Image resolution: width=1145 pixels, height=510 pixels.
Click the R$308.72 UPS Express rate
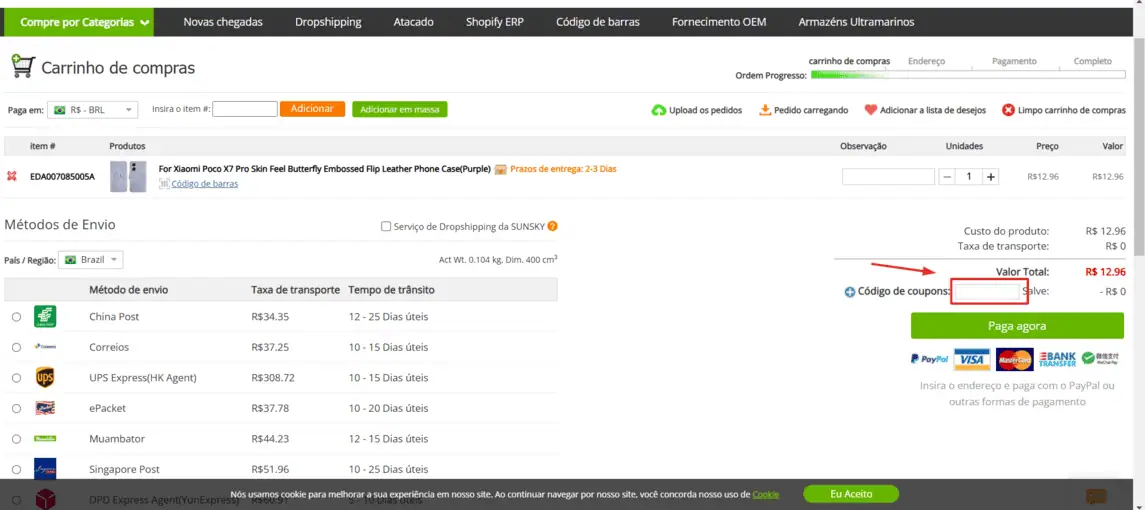273,378
